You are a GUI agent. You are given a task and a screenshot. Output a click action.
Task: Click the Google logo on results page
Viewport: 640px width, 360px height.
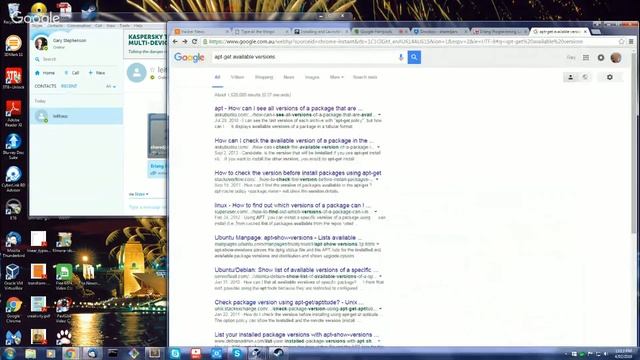coord(189,57)
